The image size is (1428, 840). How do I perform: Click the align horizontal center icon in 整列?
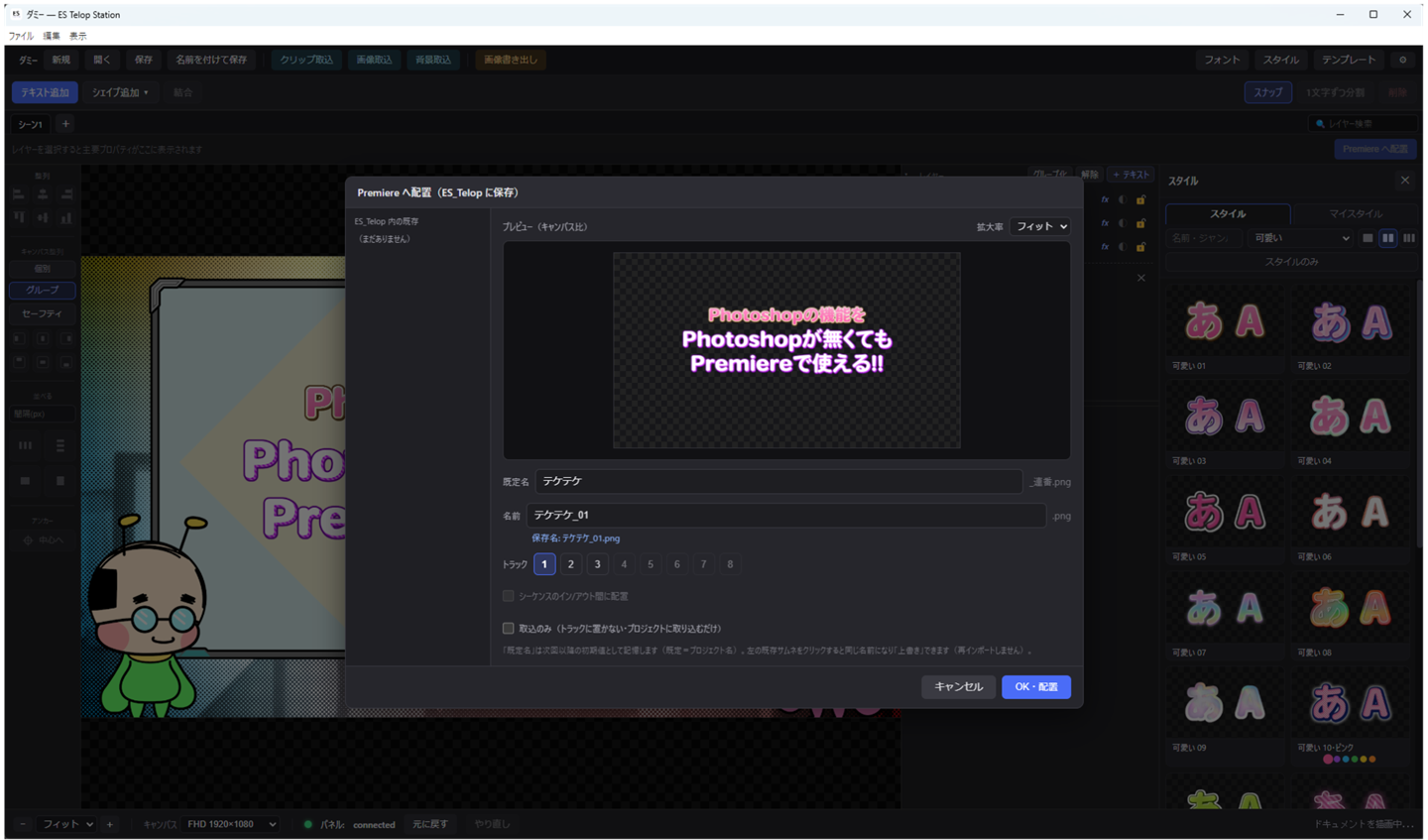(x=43, y=194)
